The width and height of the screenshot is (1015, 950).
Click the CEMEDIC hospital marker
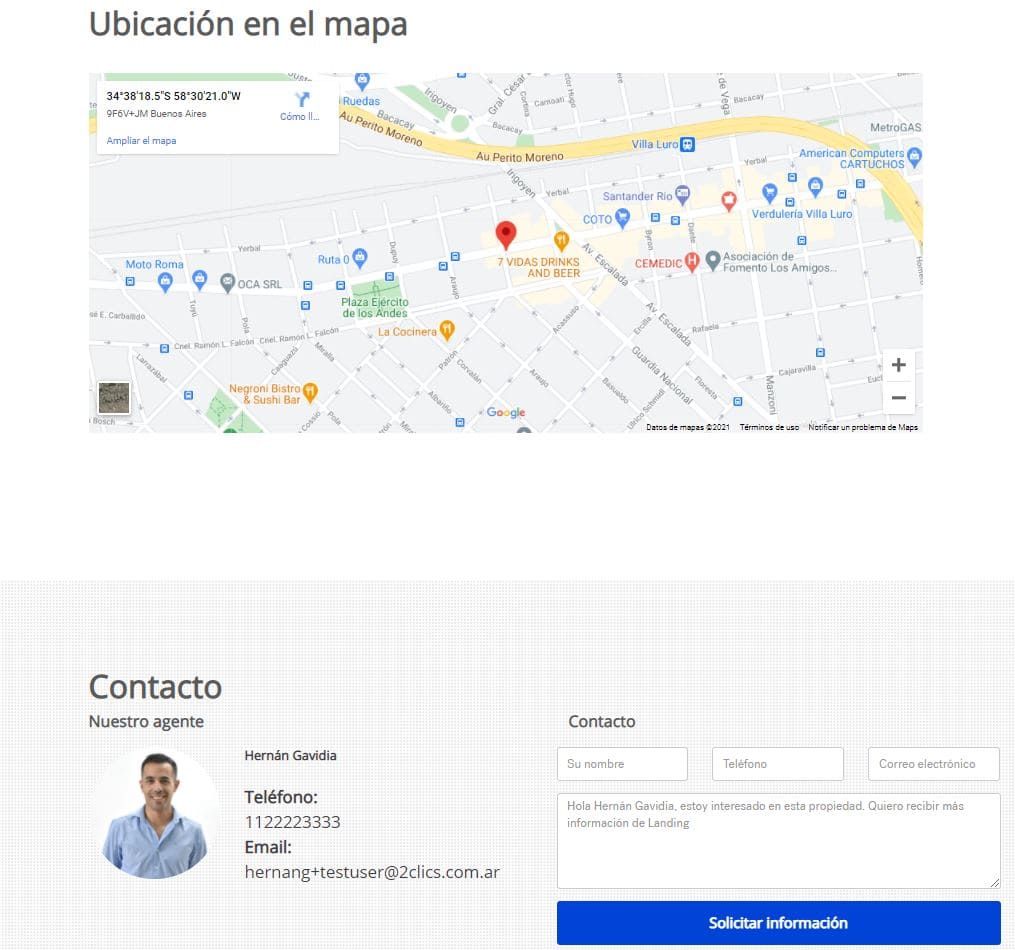click(x=692, y=262)
